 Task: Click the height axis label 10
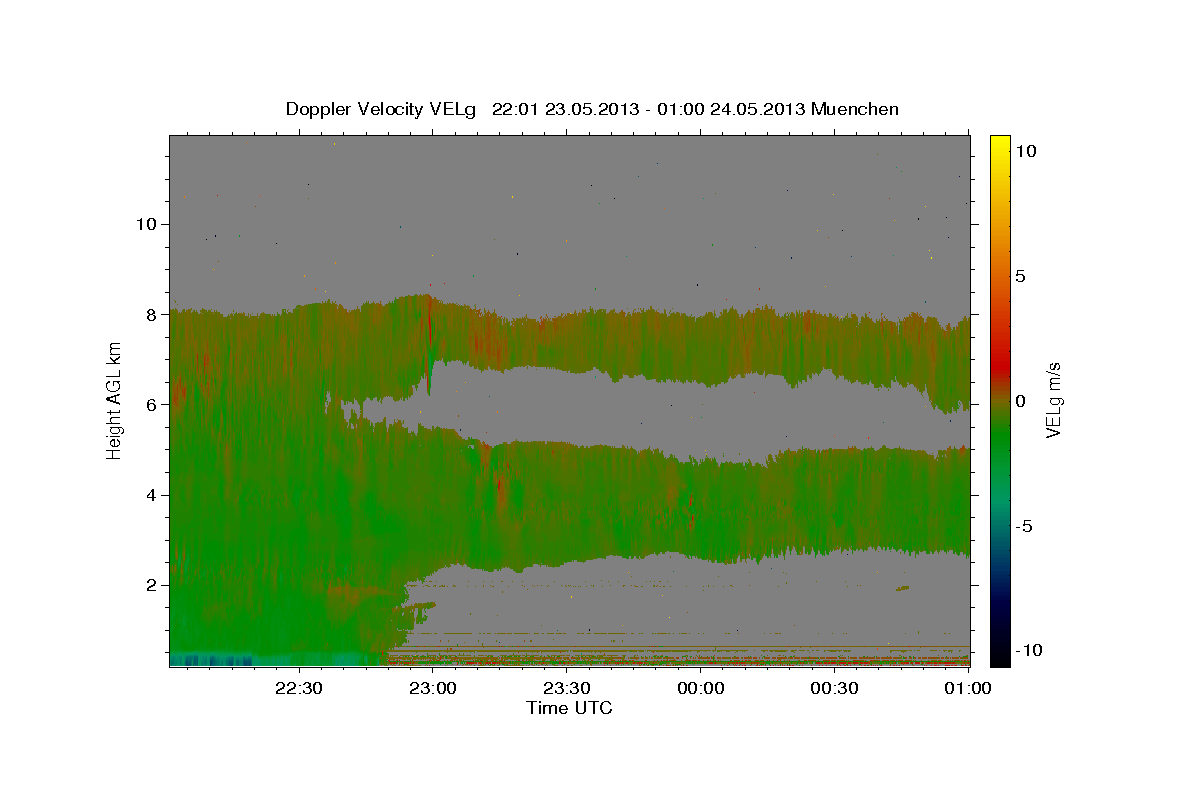146,224
